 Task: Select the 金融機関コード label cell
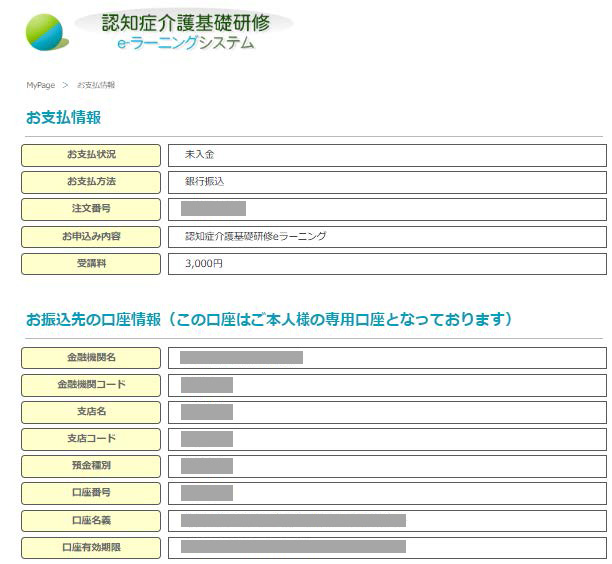(x=91, y=385)
